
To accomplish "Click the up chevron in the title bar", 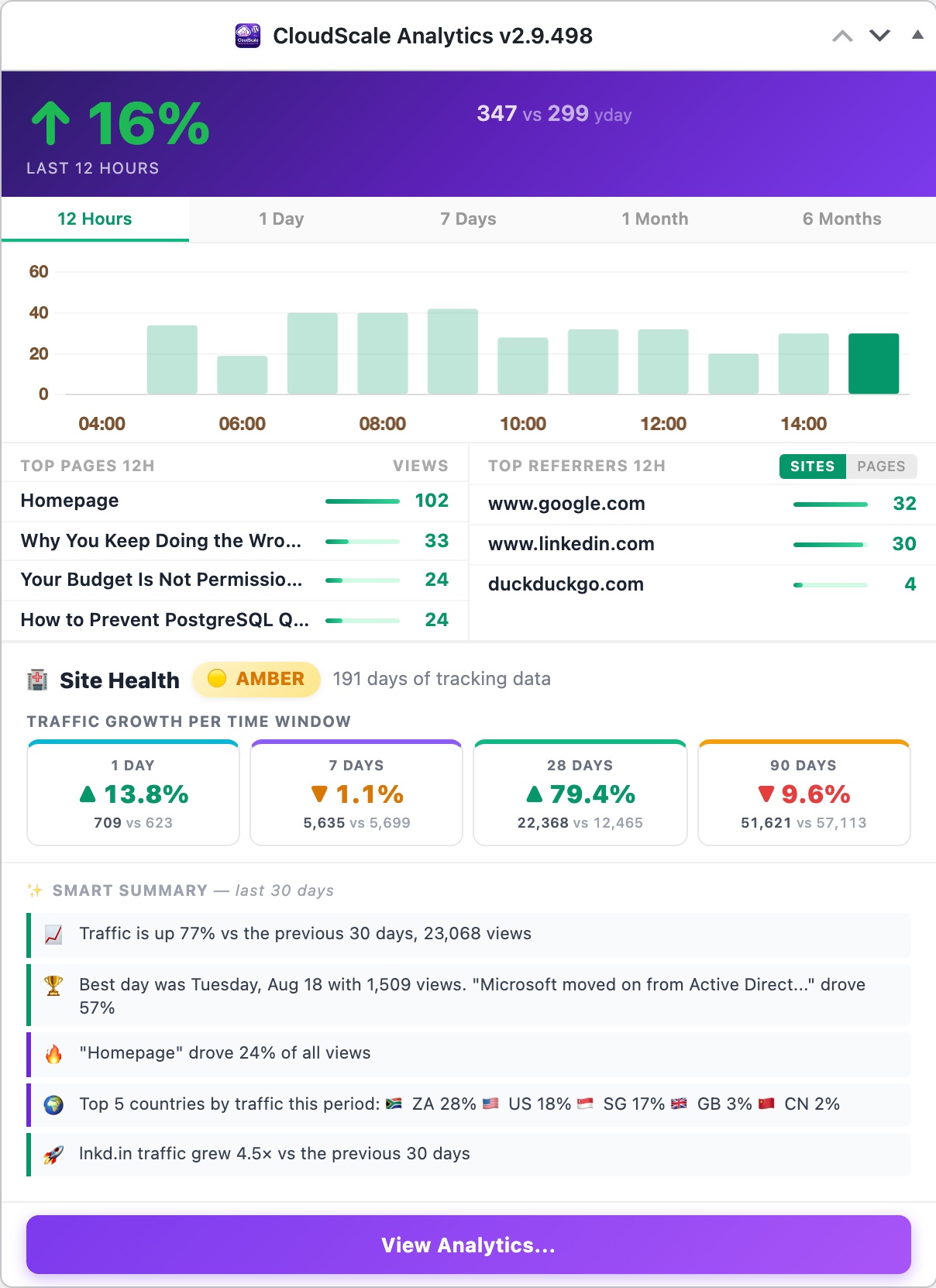I will tap(842, 36).
